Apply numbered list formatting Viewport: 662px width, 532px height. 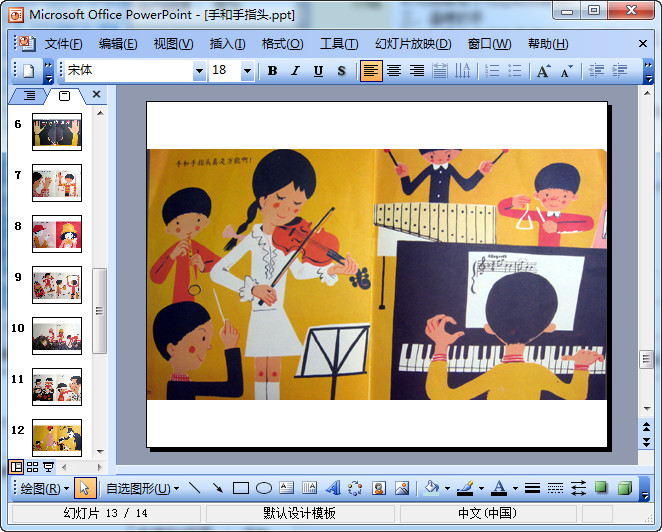(x=492, y=71)
